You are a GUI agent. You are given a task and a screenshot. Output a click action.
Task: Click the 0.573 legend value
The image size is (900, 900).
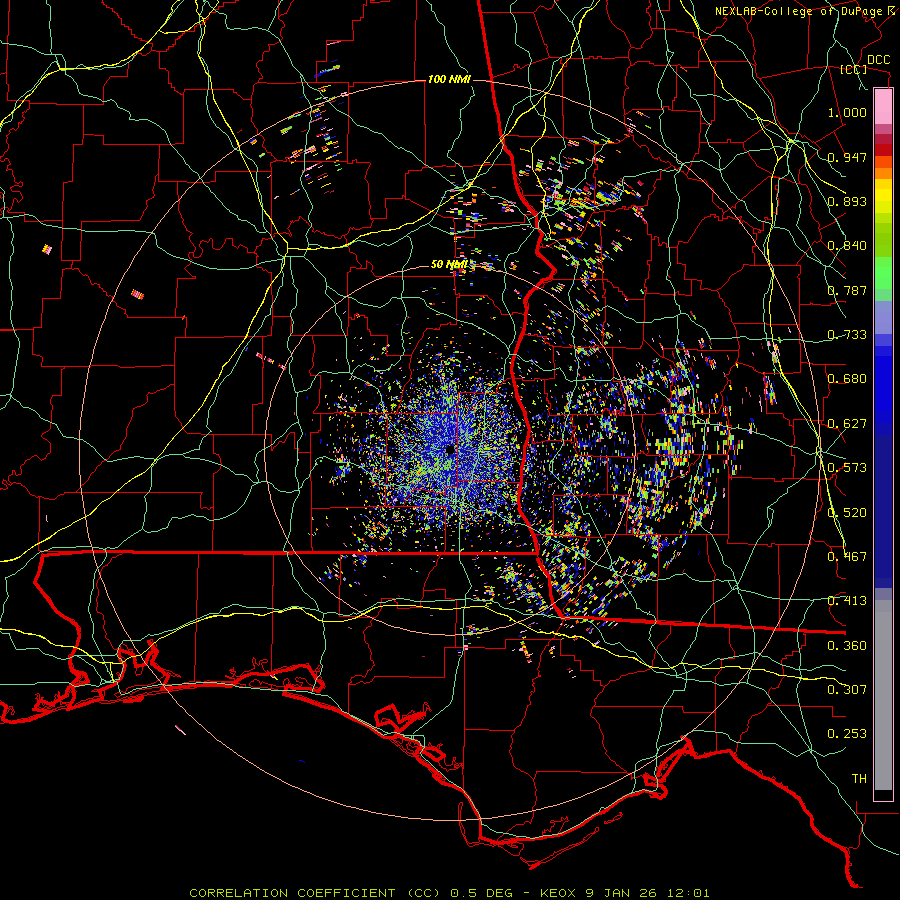click(847, 468)
